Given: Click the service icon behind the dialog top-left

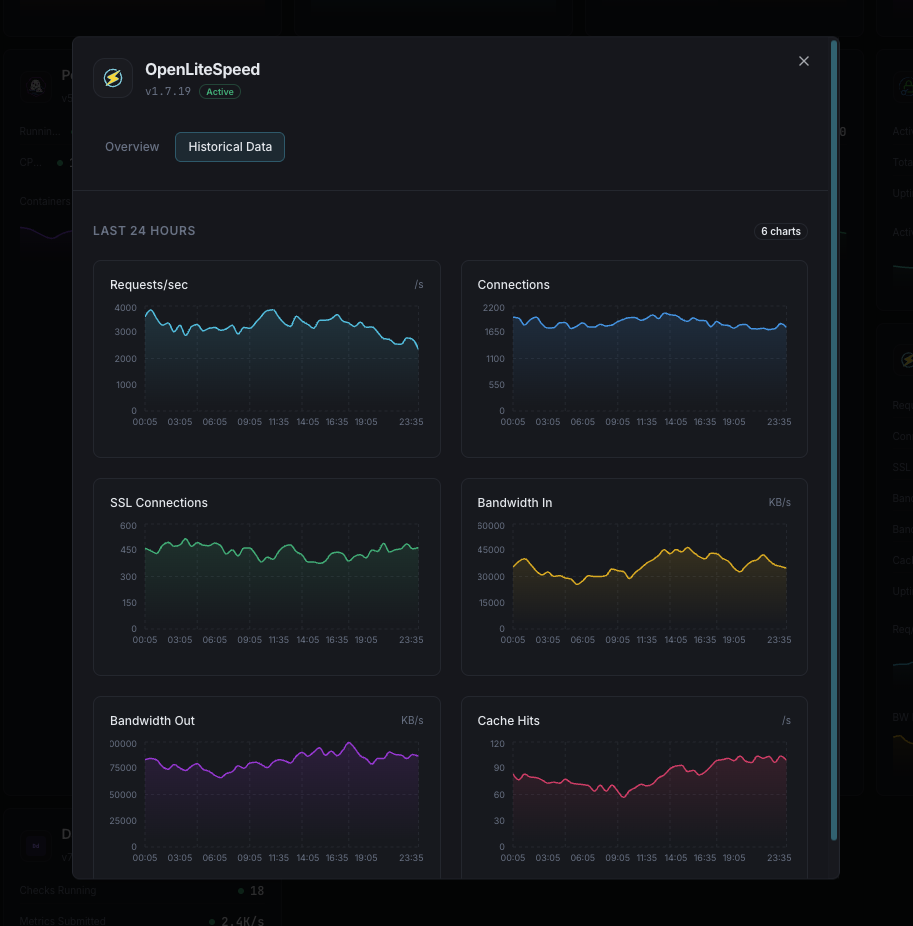Looking at the screenshot, I should (35, 85).
